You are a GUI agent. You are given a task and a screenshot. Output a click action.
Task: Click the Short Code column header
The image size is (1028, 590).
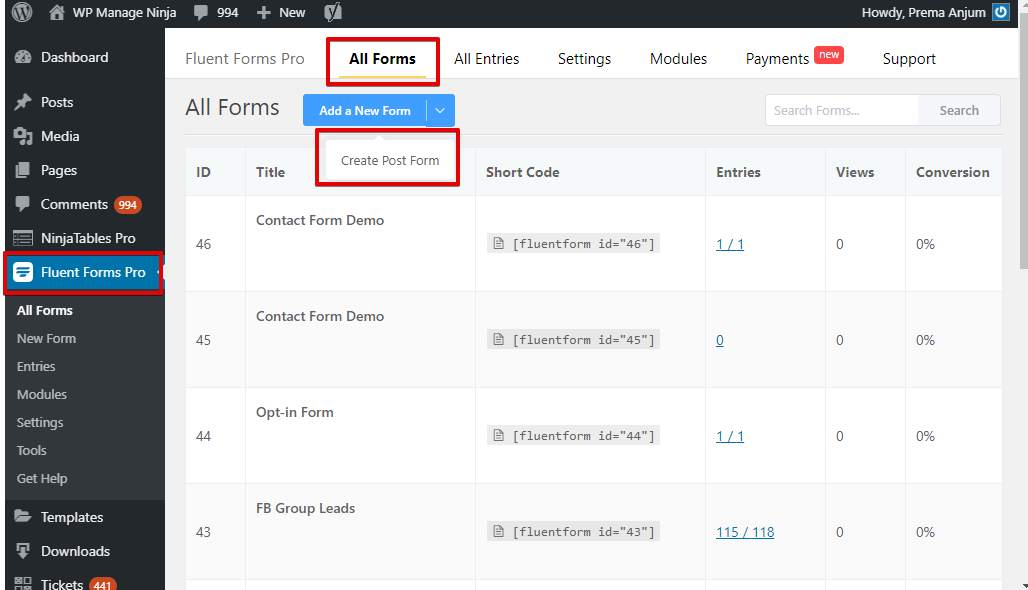click(523, 172)
